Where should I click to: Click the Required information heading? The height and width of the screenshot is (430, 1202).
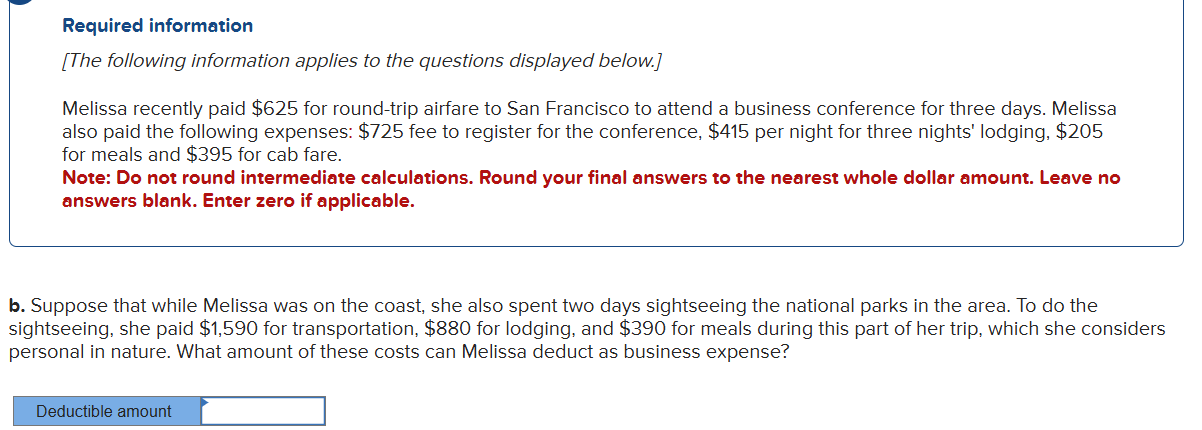[157, 25]
